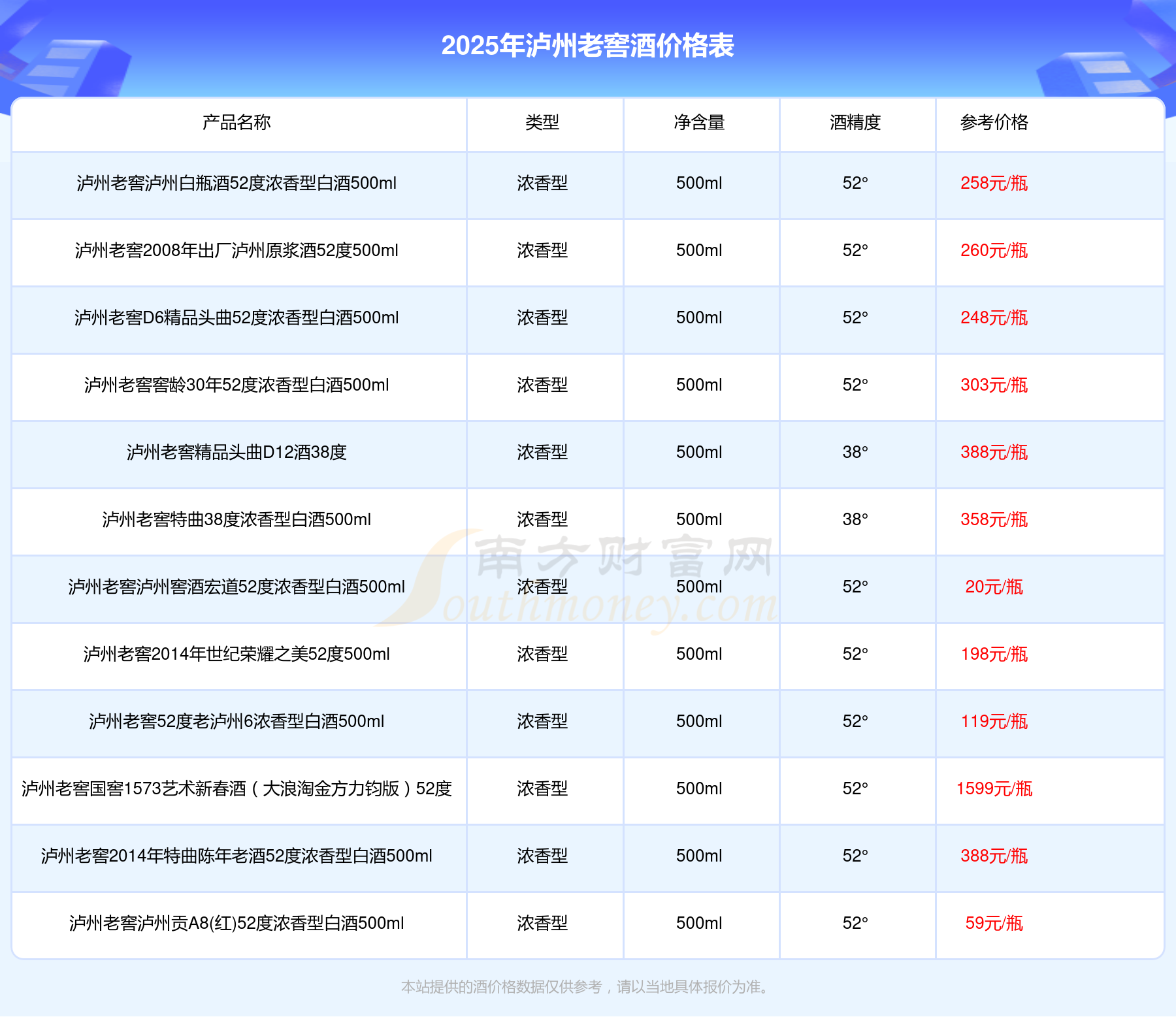Click the 388元/瓶 price for 2014年特曲陈年老酒
The width and height of the screenshot is (1176, 1019).
[x=994, y=856]
